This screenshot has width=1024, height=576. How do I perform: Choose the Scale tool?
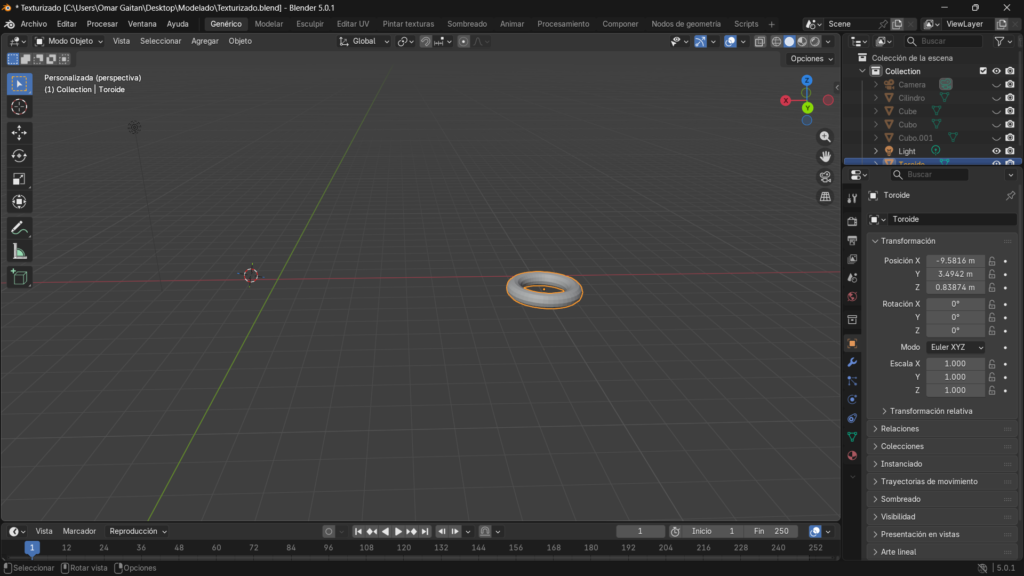19,179
